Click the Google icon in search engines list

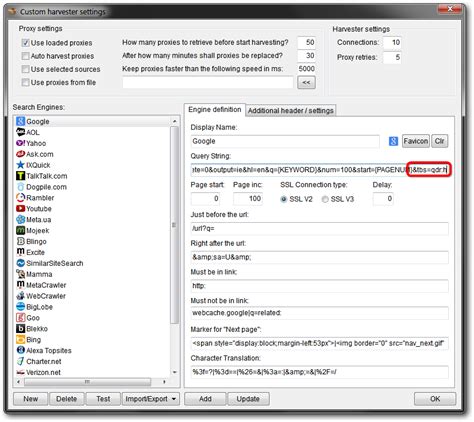tap(20, 121)
